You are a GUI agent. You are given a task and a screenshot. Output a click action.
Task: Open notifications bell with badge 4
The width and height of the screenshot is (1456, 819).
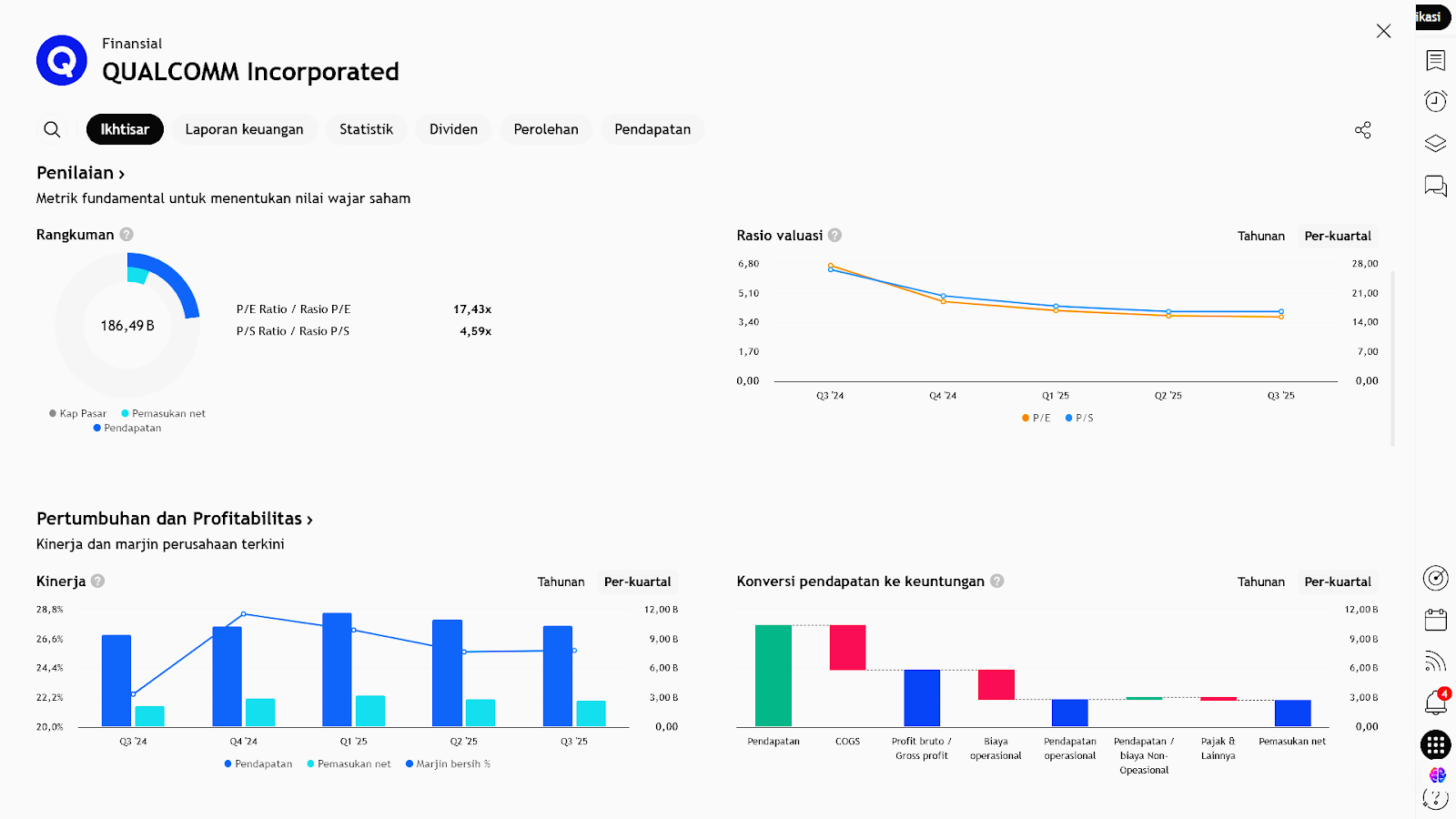(1435, 703)
